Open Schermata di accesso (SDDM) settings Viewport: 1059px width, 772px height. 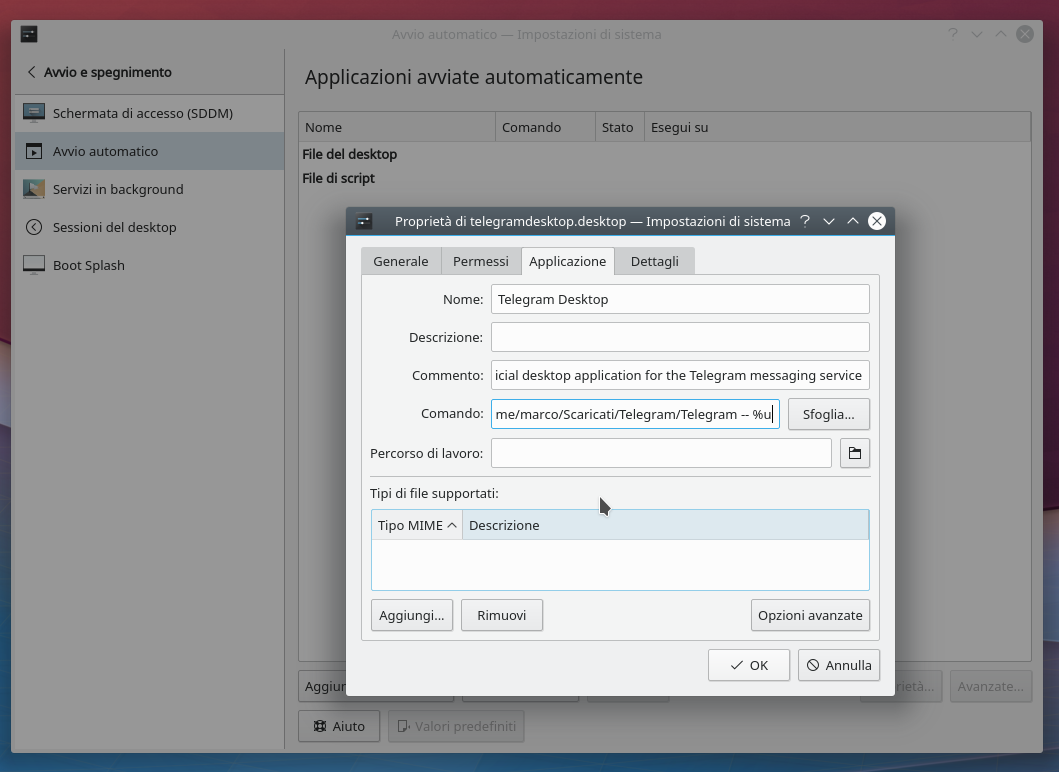149,113
